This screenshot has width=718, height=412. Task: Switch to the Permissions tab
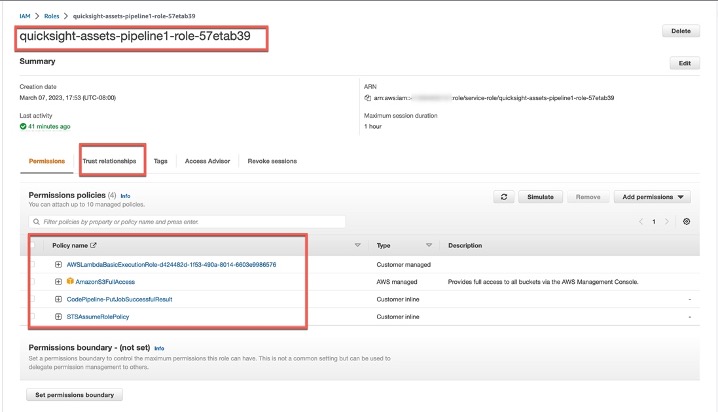(47, 161)
